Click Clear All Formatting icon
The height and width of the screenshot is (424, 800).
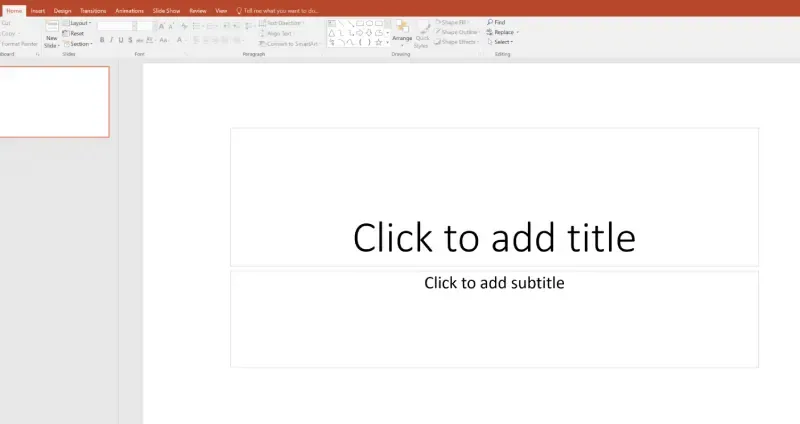184,26
